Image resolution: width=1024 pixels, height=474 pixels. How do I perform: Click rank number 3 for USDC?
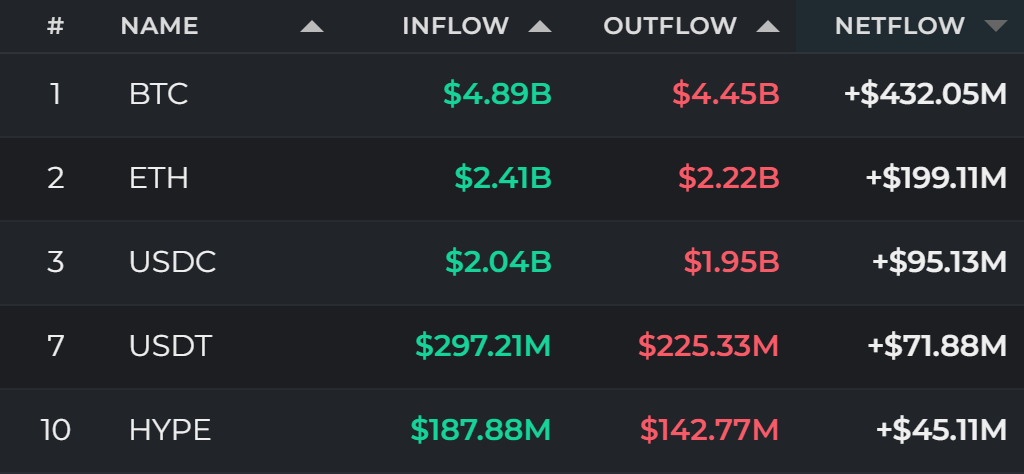point(56,262)
